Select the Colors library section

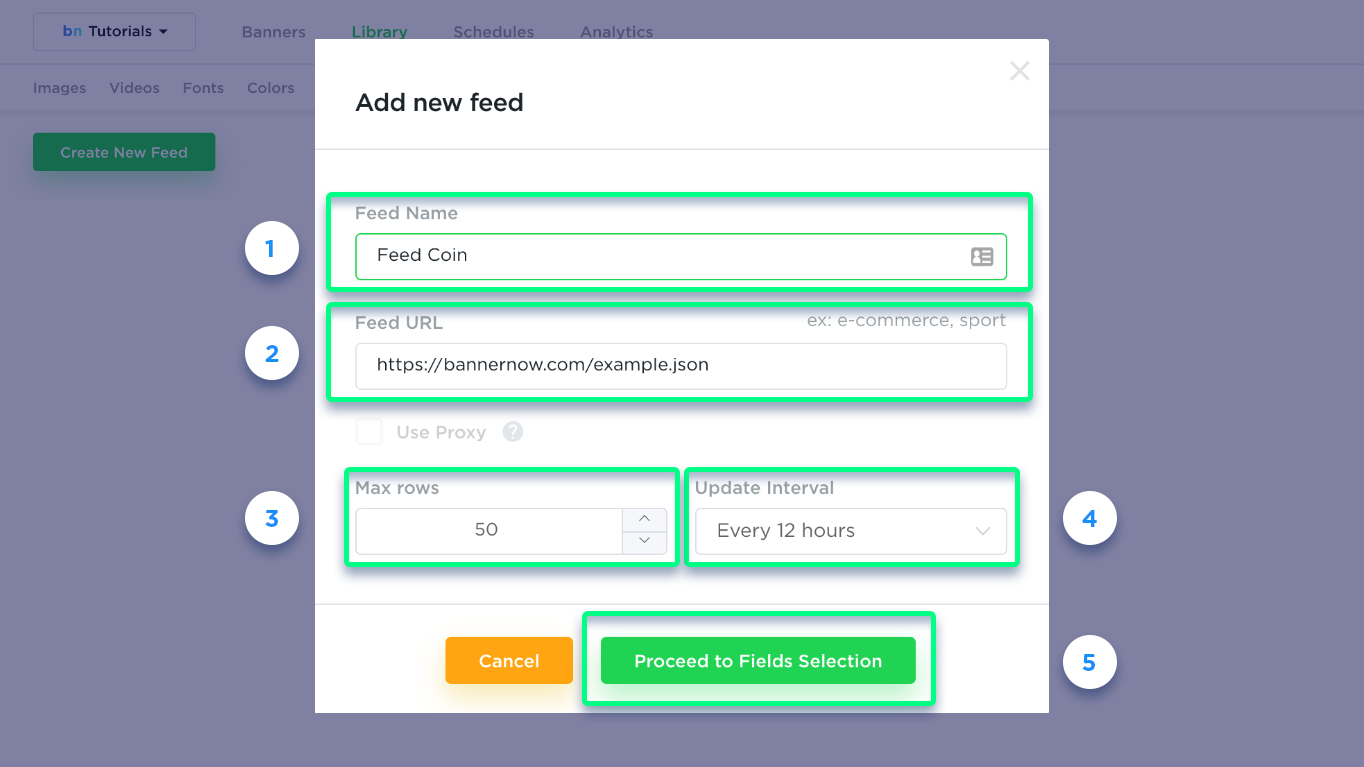tap(271, 88)
